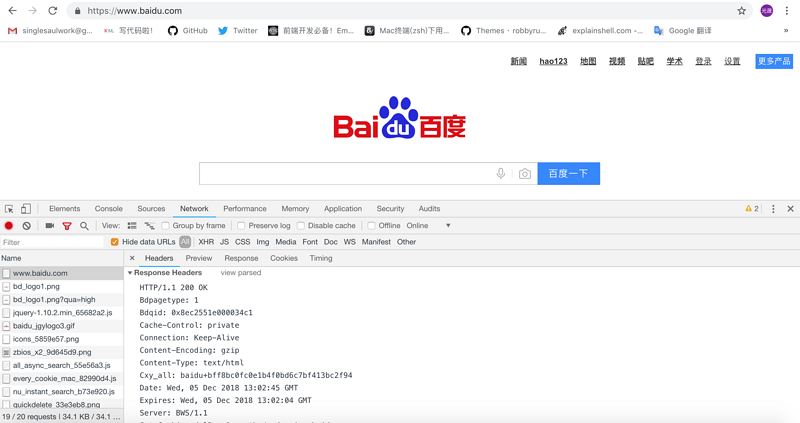Open the GitHub bookmark
Image resolution: width=800 pixels, height=423 pixels.
coord(188,31)
